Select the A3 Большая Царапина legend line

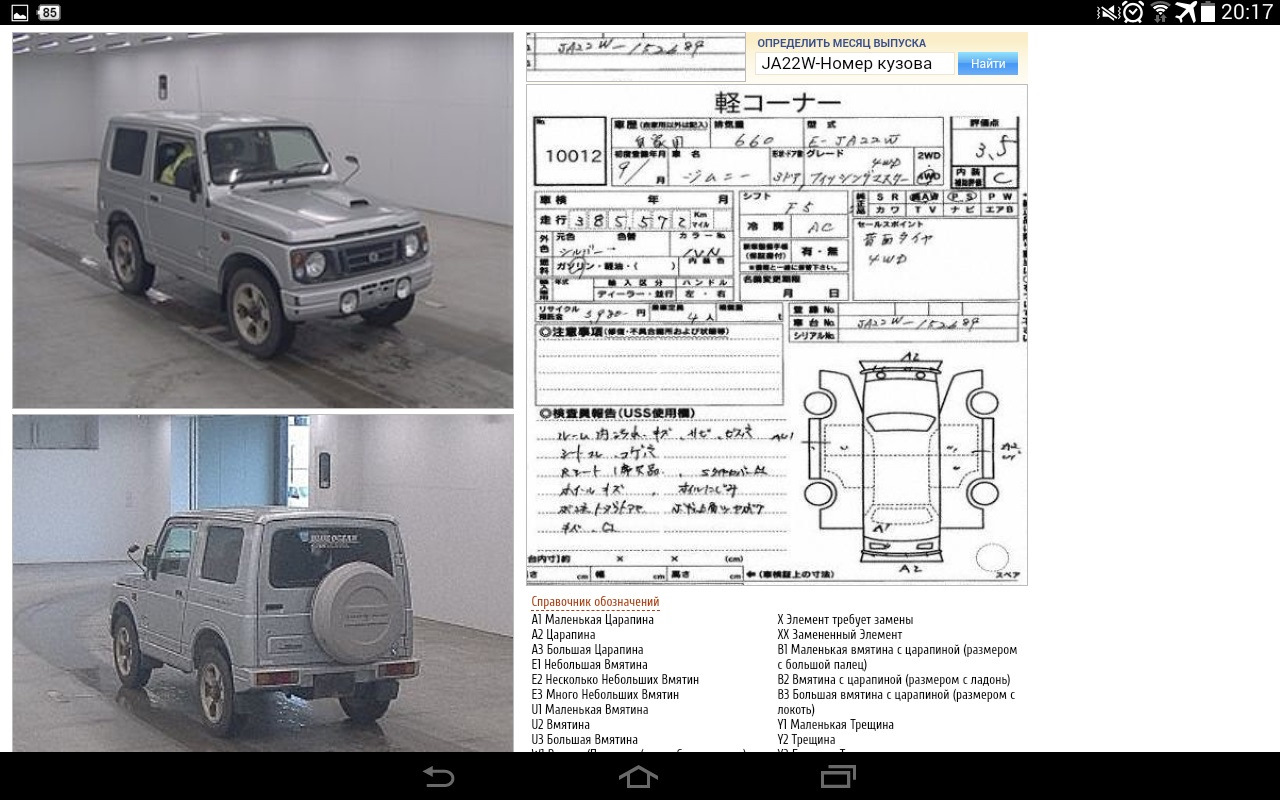coord(587,650)
